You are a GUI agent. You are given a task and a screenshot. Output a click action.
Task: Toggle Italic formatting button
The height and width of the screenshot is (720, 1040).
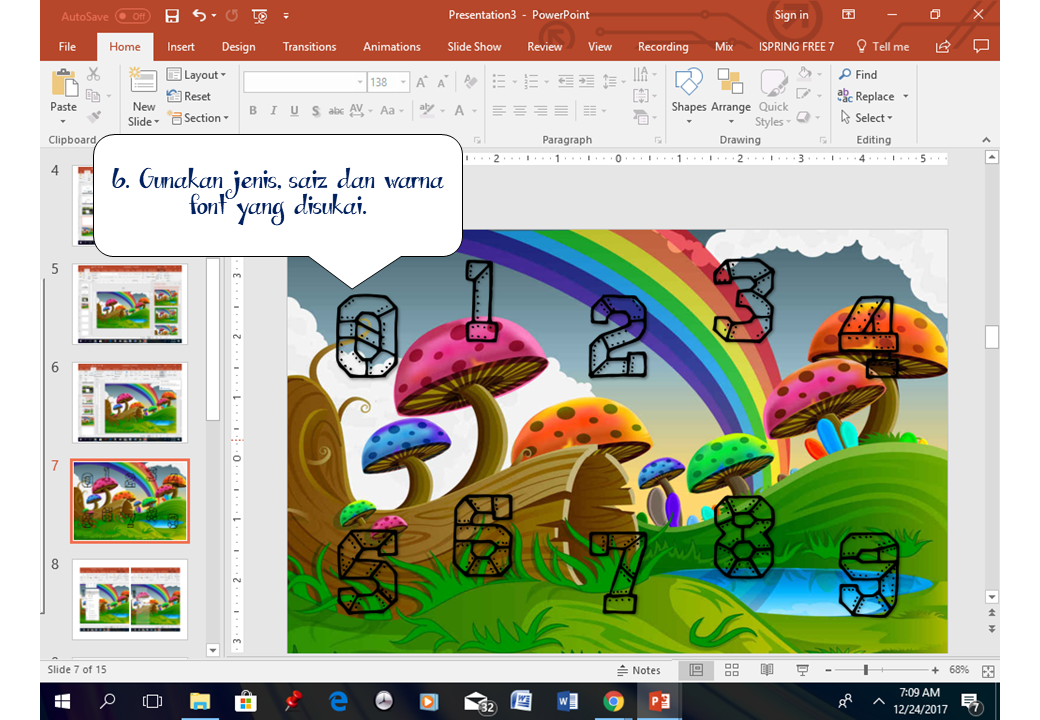(x=273, y=111)
